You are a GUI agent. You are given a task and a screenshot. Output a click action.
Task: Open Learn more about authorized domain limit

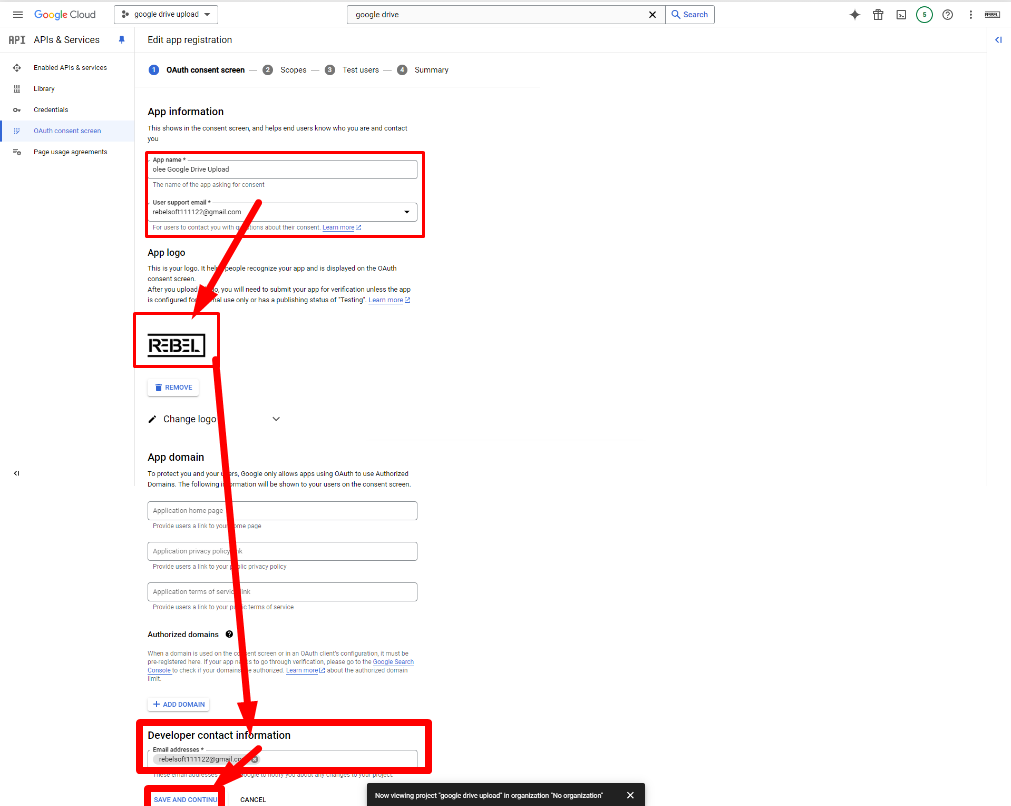pyautogui.click(x=305, y=671)
